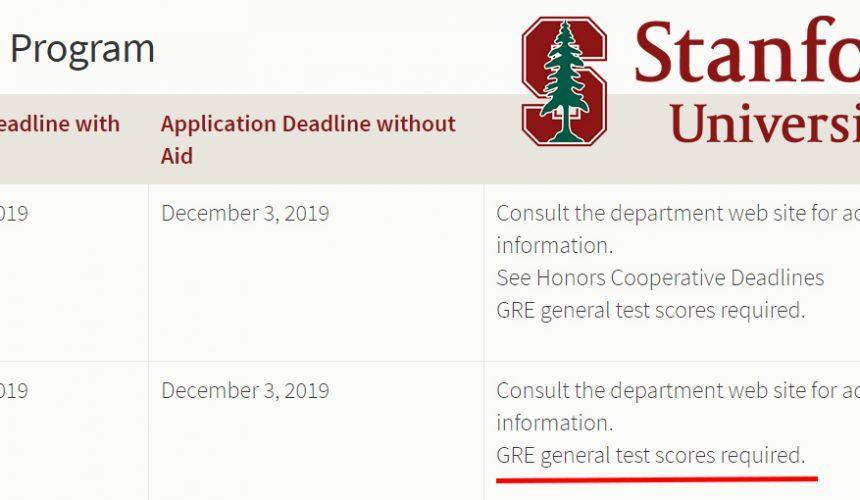This screenshot has height=500, width=860.
Task: Click the green tree in the logo
Action: (564, 81)
